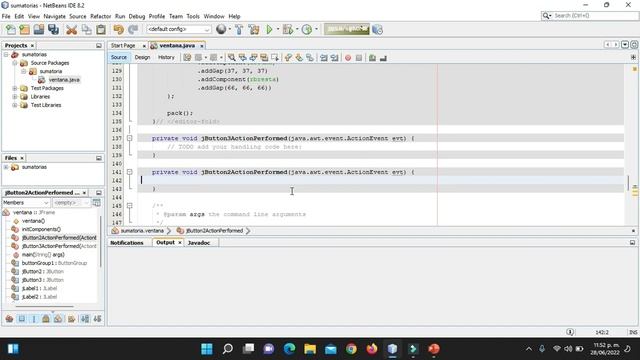
Task: Click the Shift Line Left icon
Action: tap(324, 58)
